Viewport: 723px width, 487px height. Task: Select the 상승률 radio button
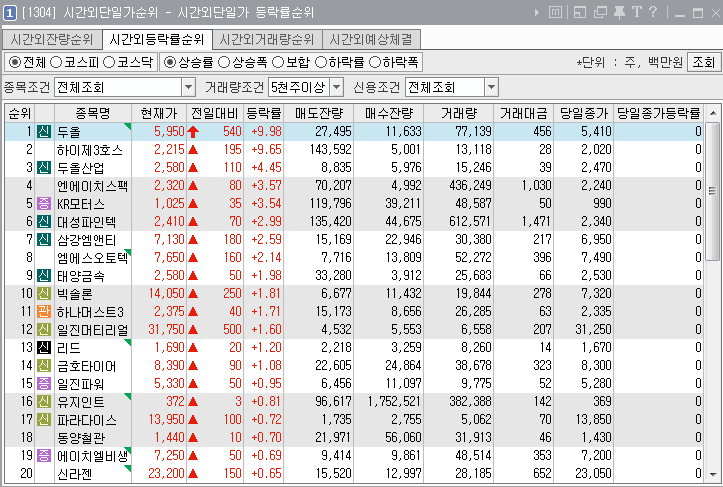click(170, 62)
